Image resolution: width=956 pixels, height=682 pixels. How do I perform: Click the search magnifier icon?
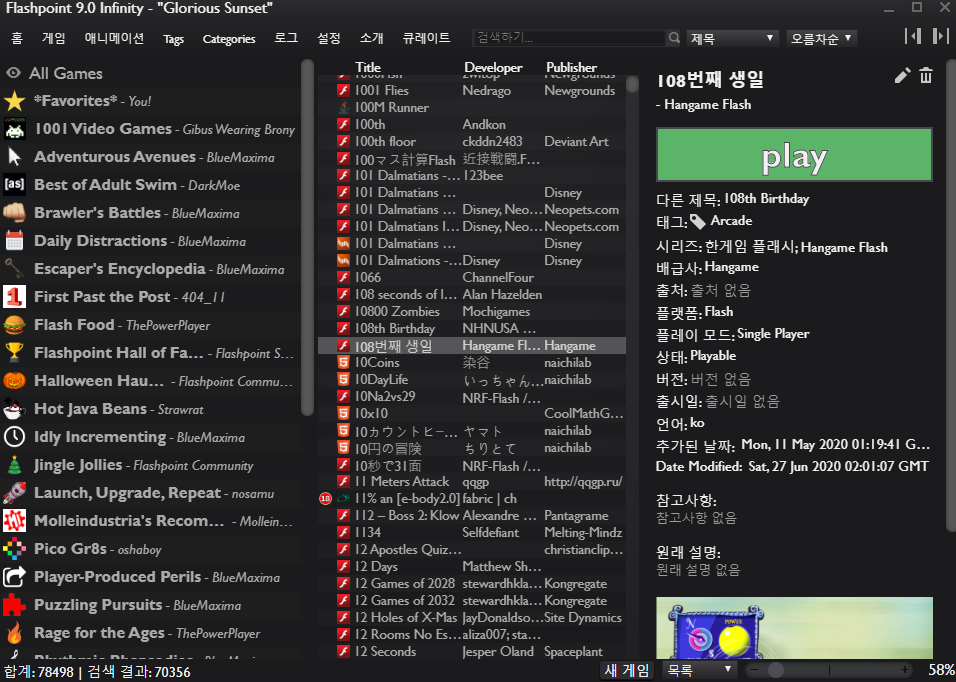pos(673,38)
